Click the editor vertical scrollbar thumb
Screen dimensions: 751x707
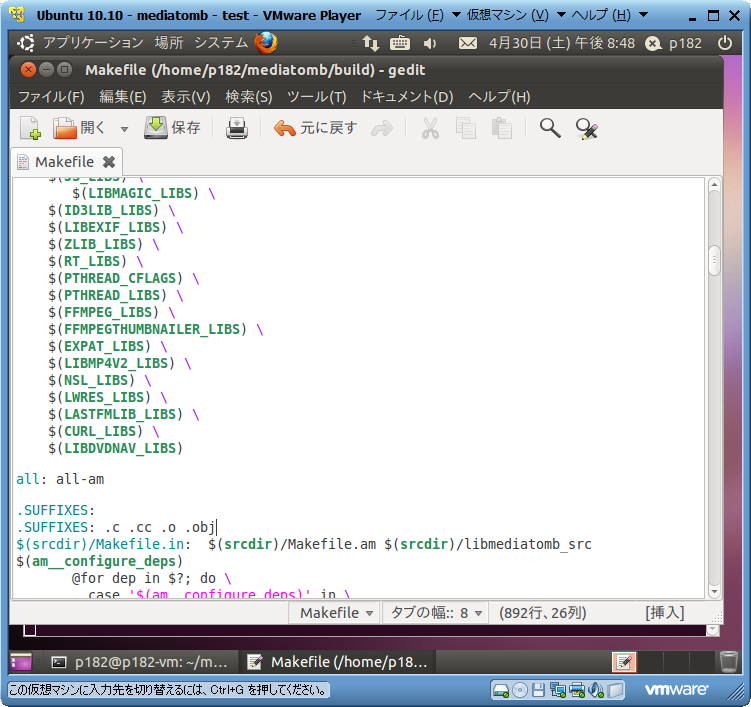coord(714,260)
